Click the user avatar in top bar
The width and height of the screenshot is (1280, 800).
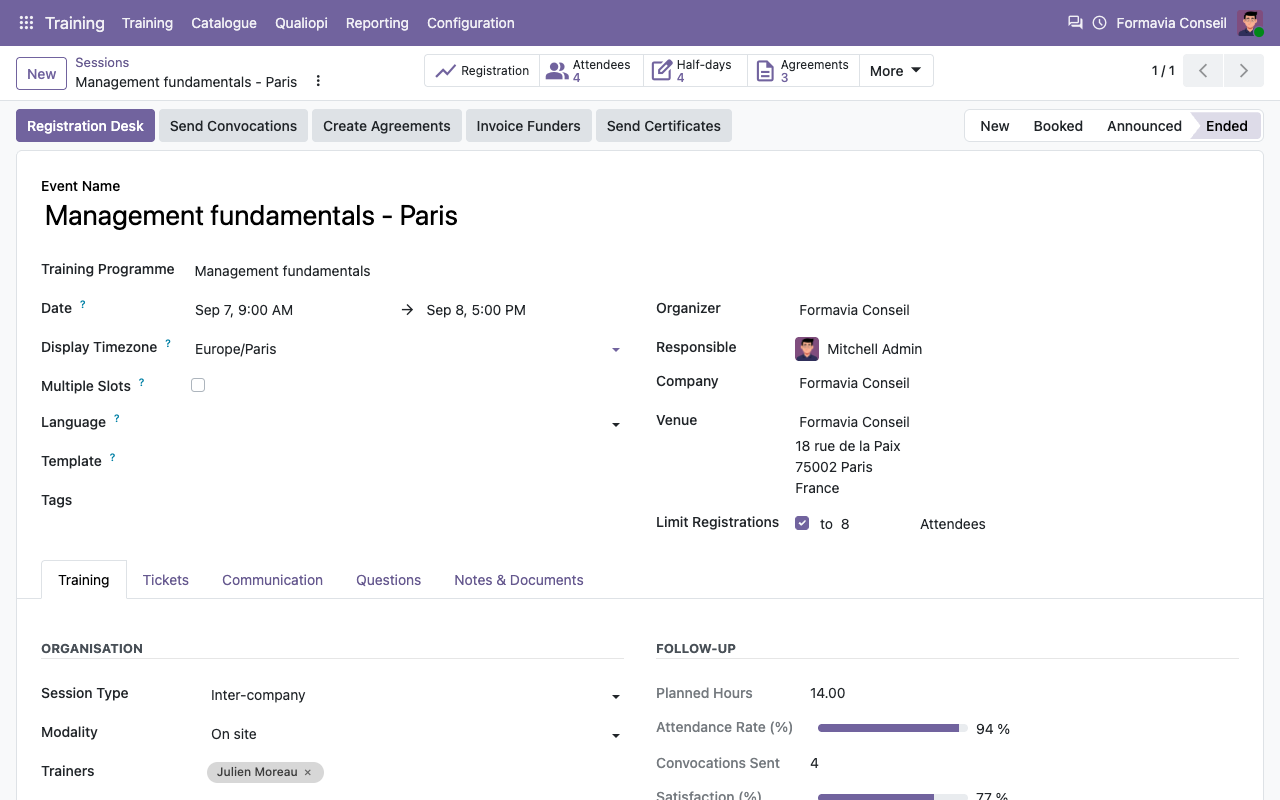(x=1250, y=23)
